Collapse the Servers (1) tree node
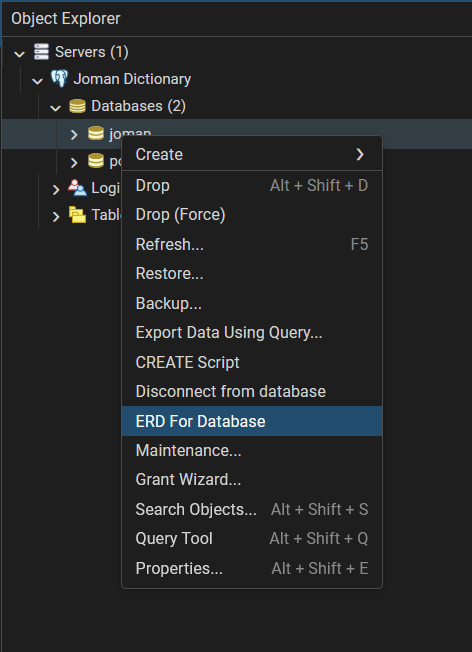The width and height of the screenshot is (472, 652). coord(19,53)
